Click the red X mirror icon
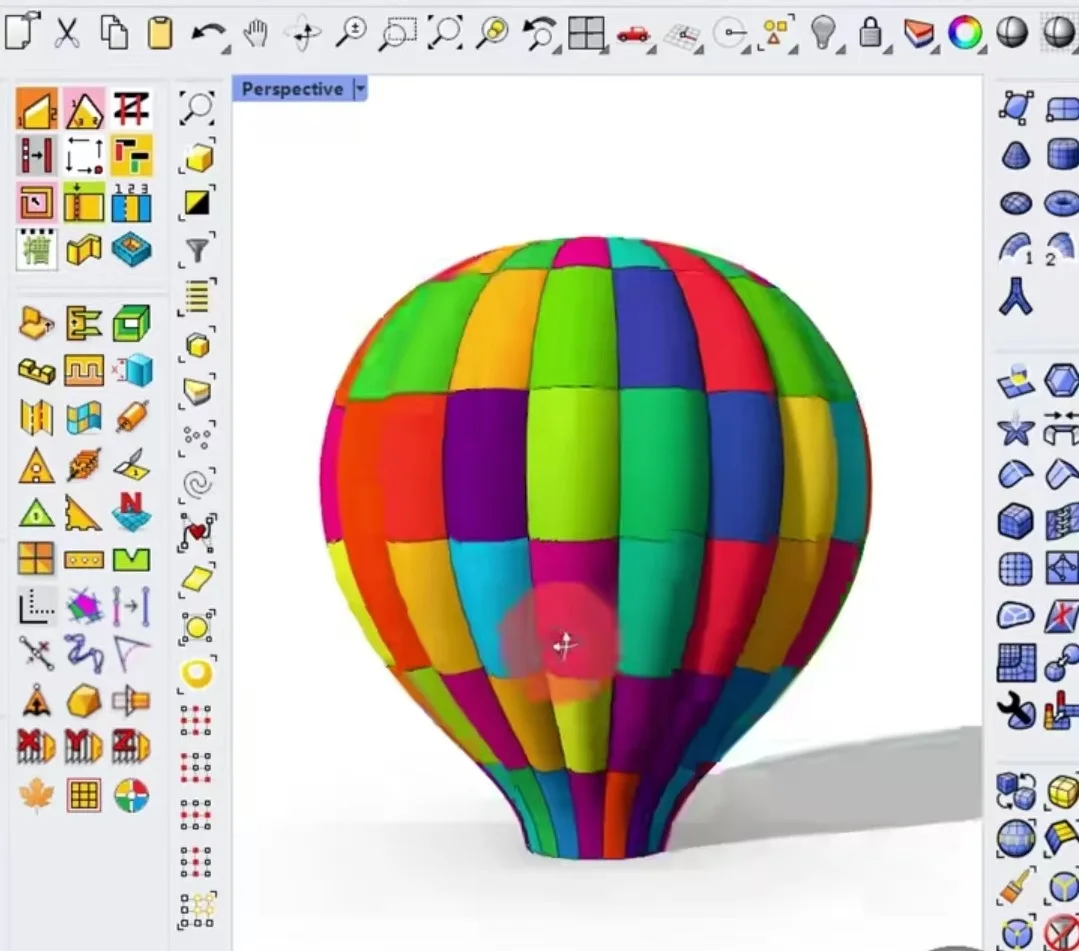 36,746
